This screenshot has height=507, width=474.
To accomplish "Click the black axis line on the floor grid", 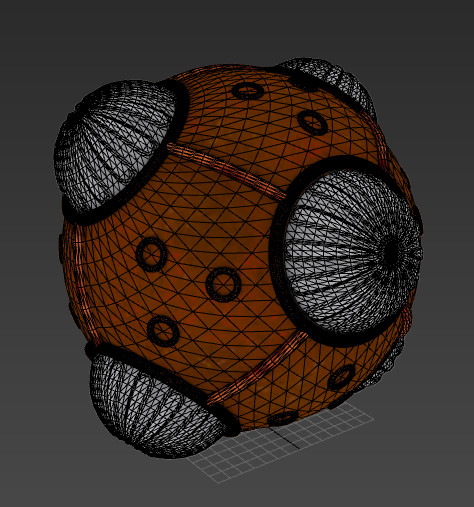I will tap(285, 438).
